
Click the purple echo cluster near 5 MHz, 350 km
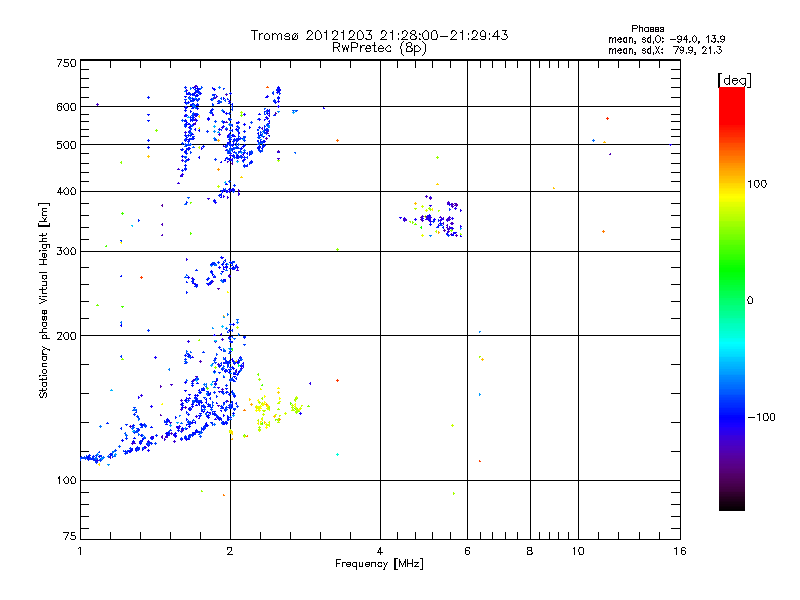(431, 217)
